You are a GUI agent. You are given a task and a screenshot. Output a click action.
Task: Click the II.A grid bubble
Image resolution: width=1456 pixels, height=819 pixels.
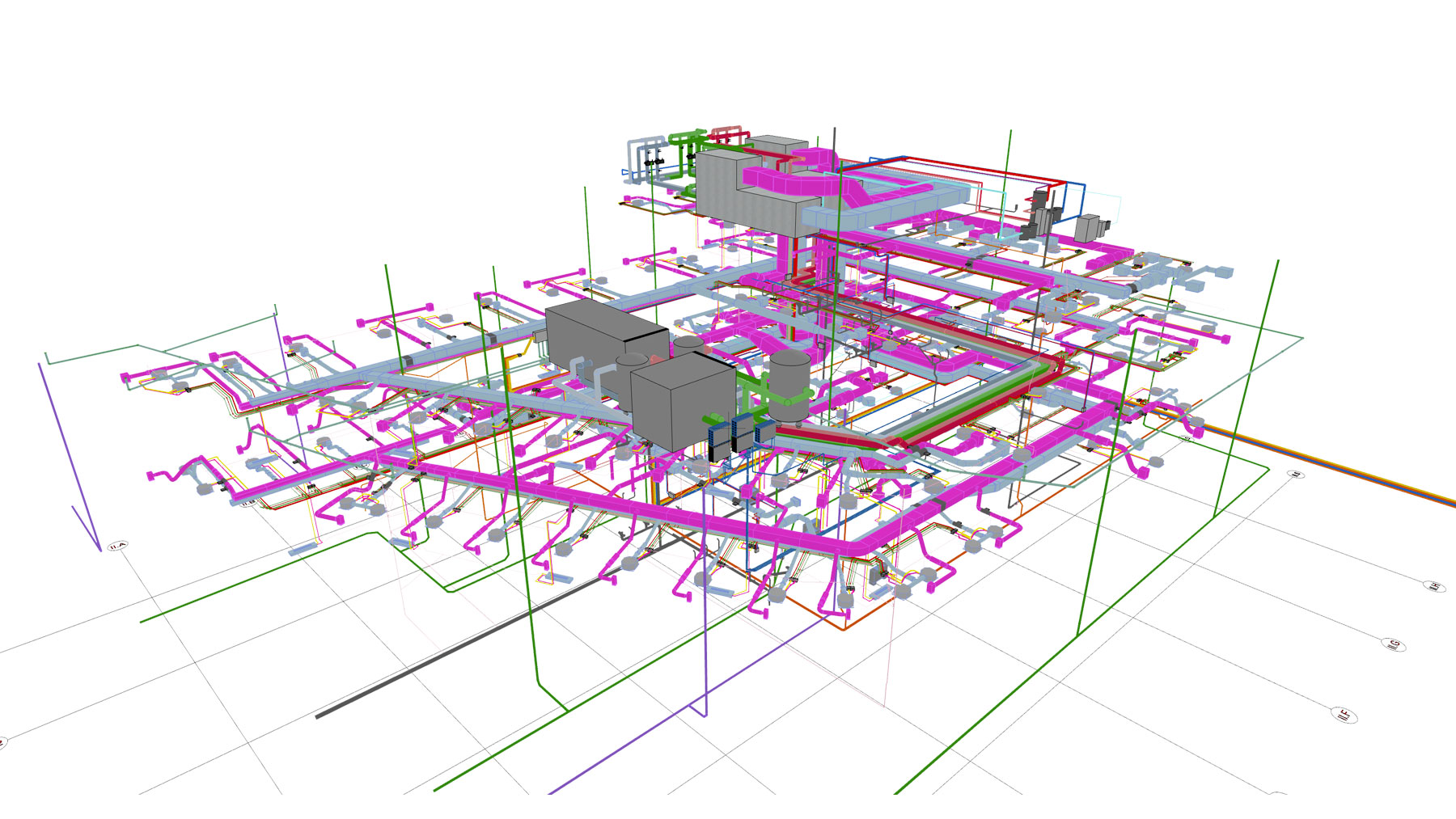[118, 547]
